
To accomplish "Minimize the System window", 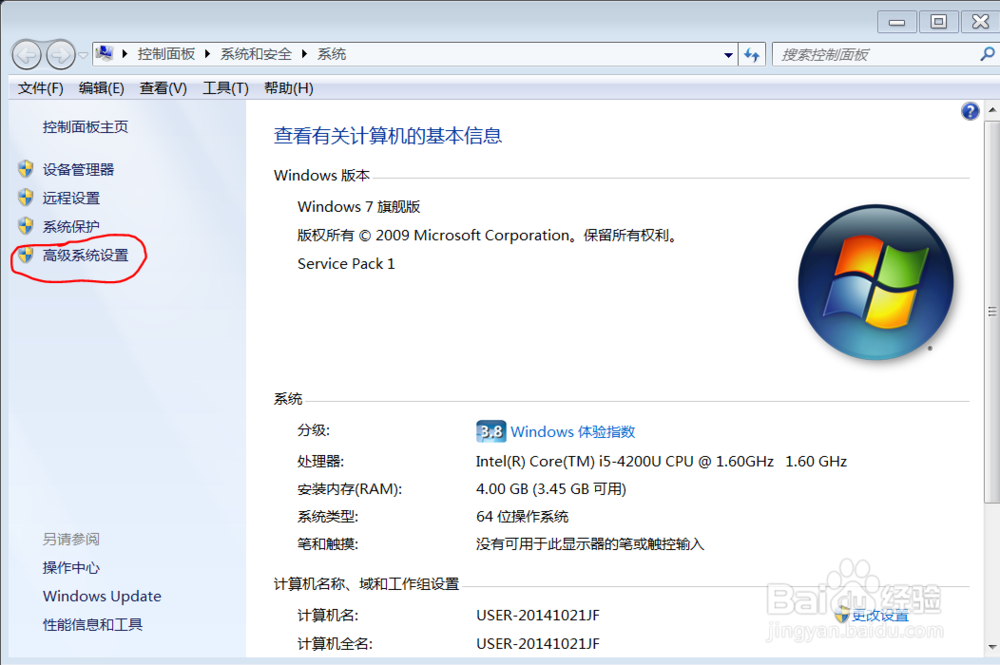I will [897, 22].
